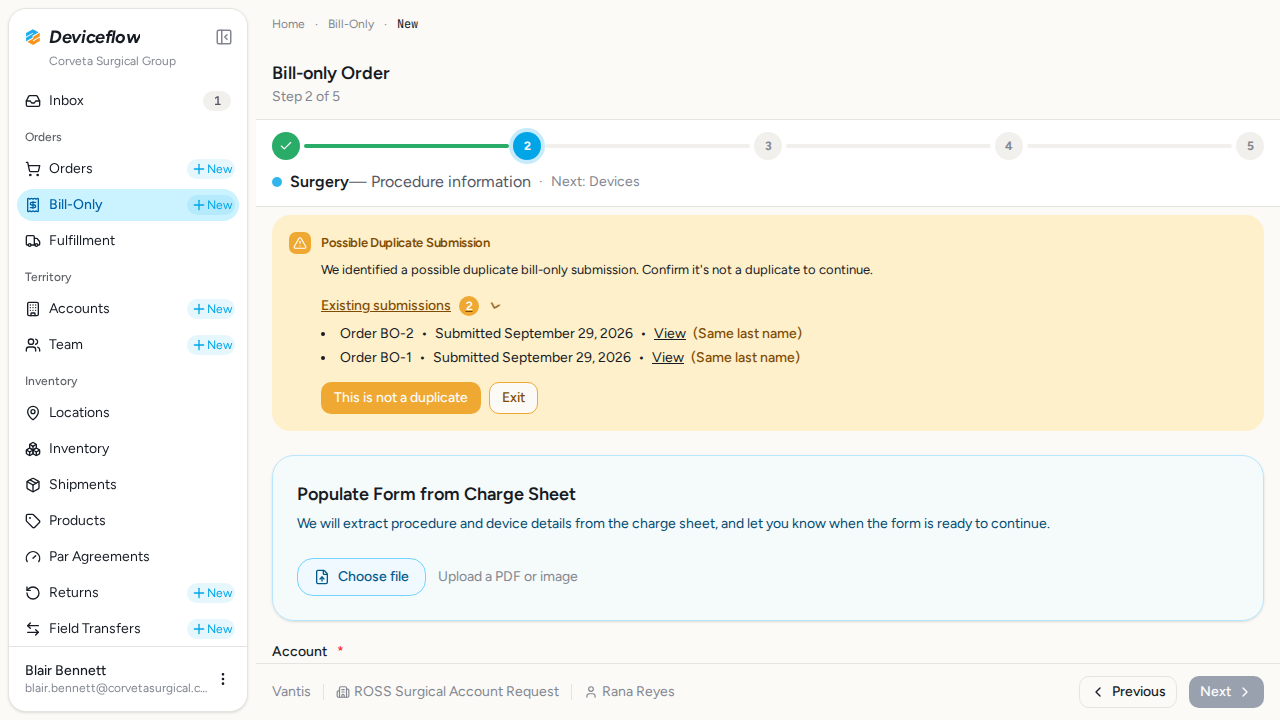Click the Fulfillment truck icon
This screenshot has height=720, width=1280.
(x=33, y=241)
